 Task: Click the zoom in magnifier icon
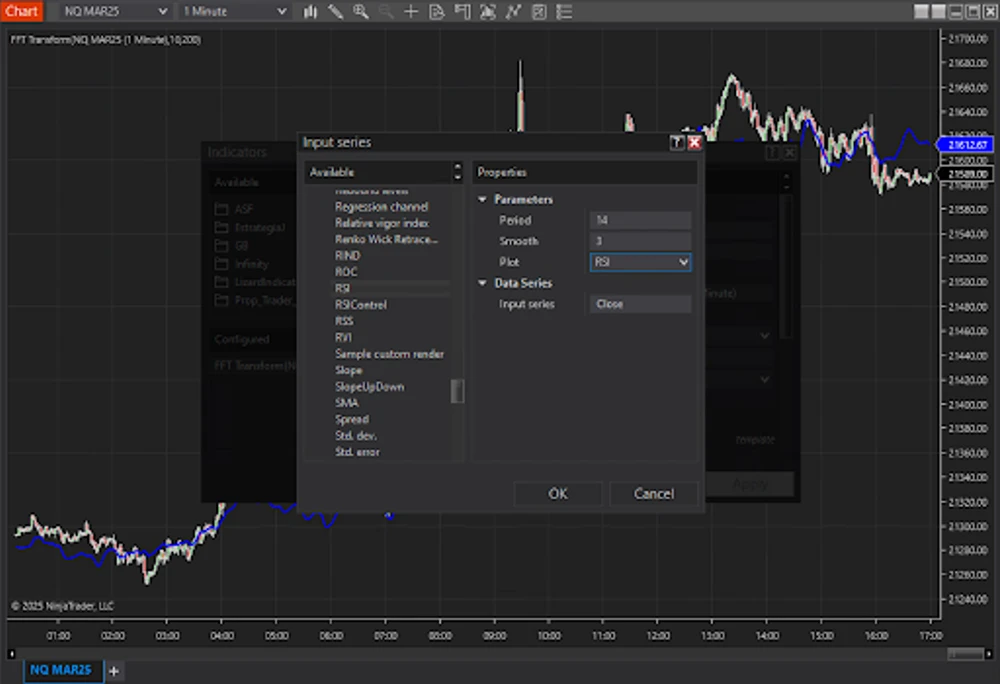pyautogui.click(x=361, y=11)
